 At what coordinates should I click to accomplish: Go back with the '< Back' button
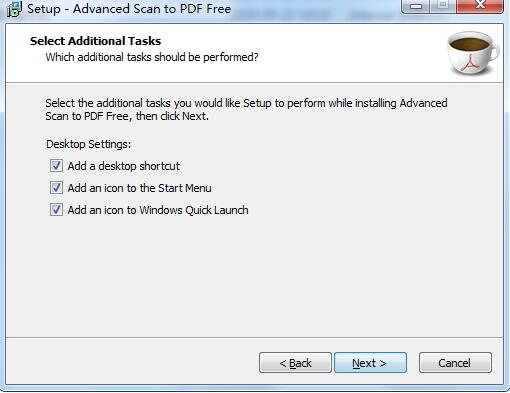(x=295, y=363)
